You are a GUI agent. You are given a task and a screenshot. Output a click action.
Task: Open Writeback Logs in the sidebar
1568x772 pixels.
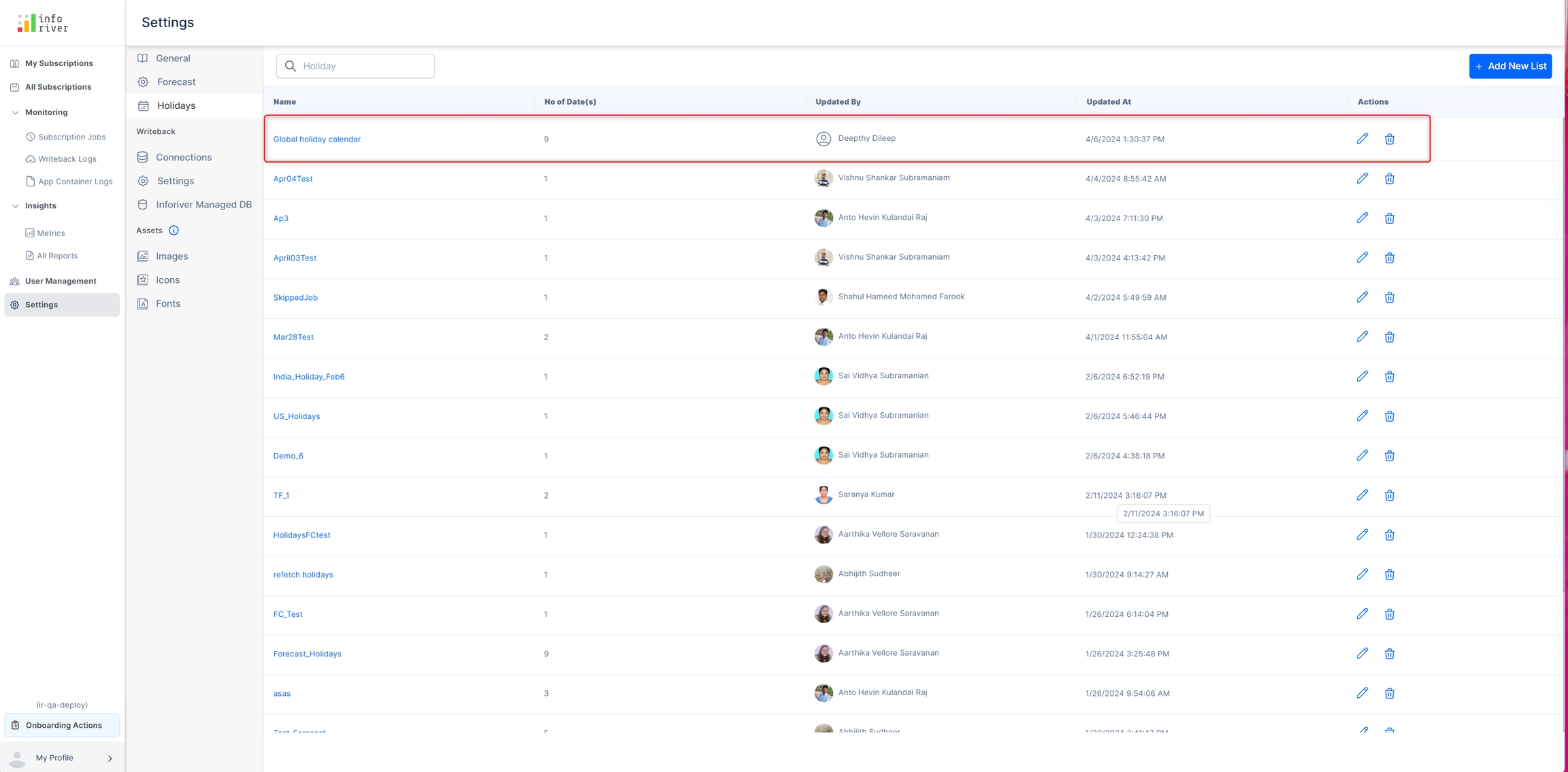coord(67,159)
